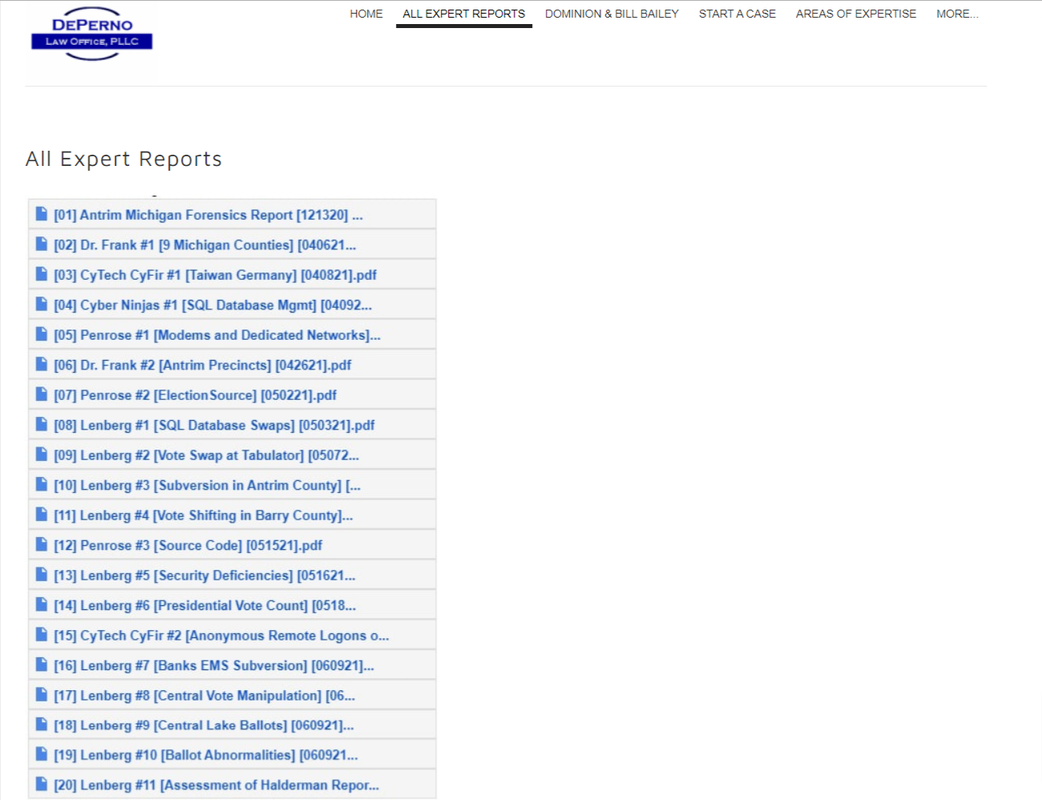
Task: Open [08] Lenberg #1 SQL Database Swaps pdf
Action: point(214,425)
